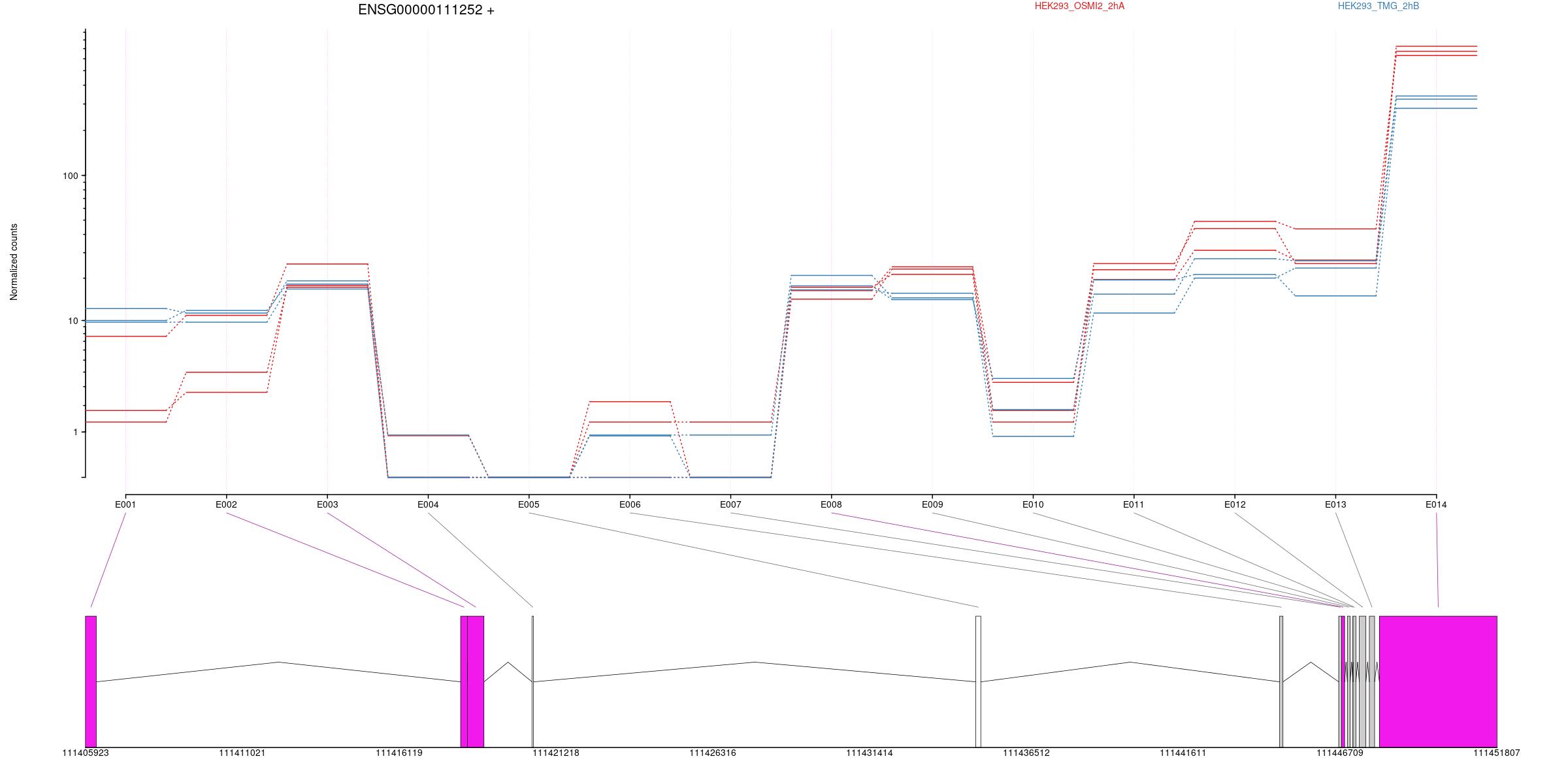Click genomic coordinate 111405923
Screen dimensions: 1568x784
point(86,753)
